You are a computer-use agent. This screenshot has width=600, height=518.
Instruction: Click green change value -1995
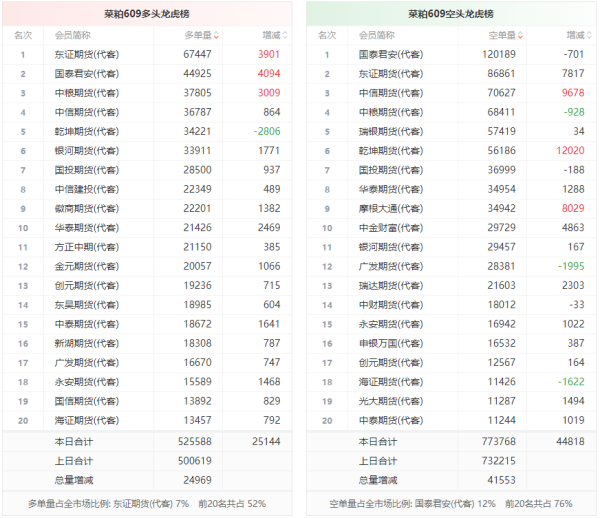click(571, 266)
